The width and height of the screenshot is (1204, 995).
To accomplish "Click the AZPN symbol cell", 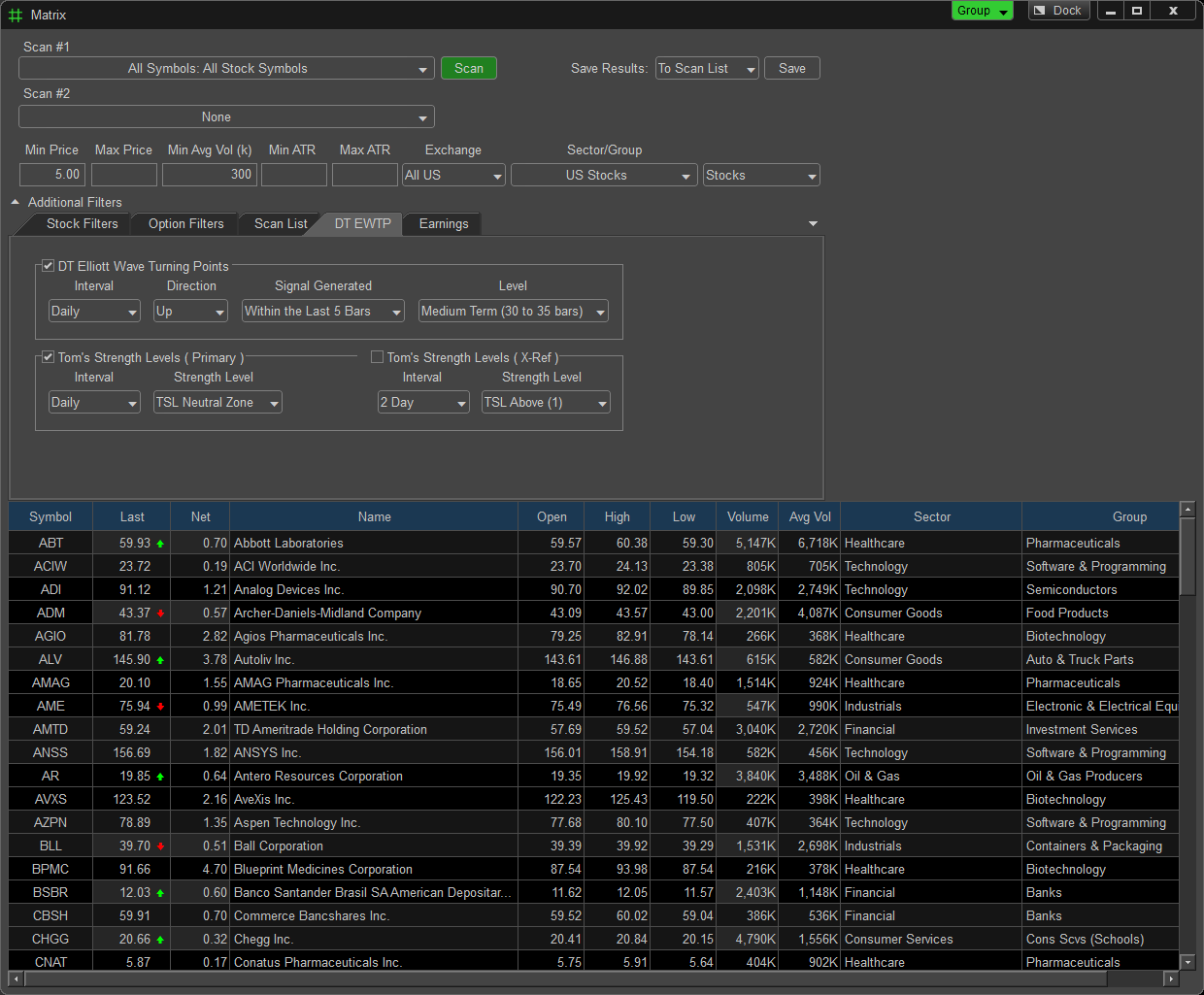I will pyautogui.click(x=50, y=823).
